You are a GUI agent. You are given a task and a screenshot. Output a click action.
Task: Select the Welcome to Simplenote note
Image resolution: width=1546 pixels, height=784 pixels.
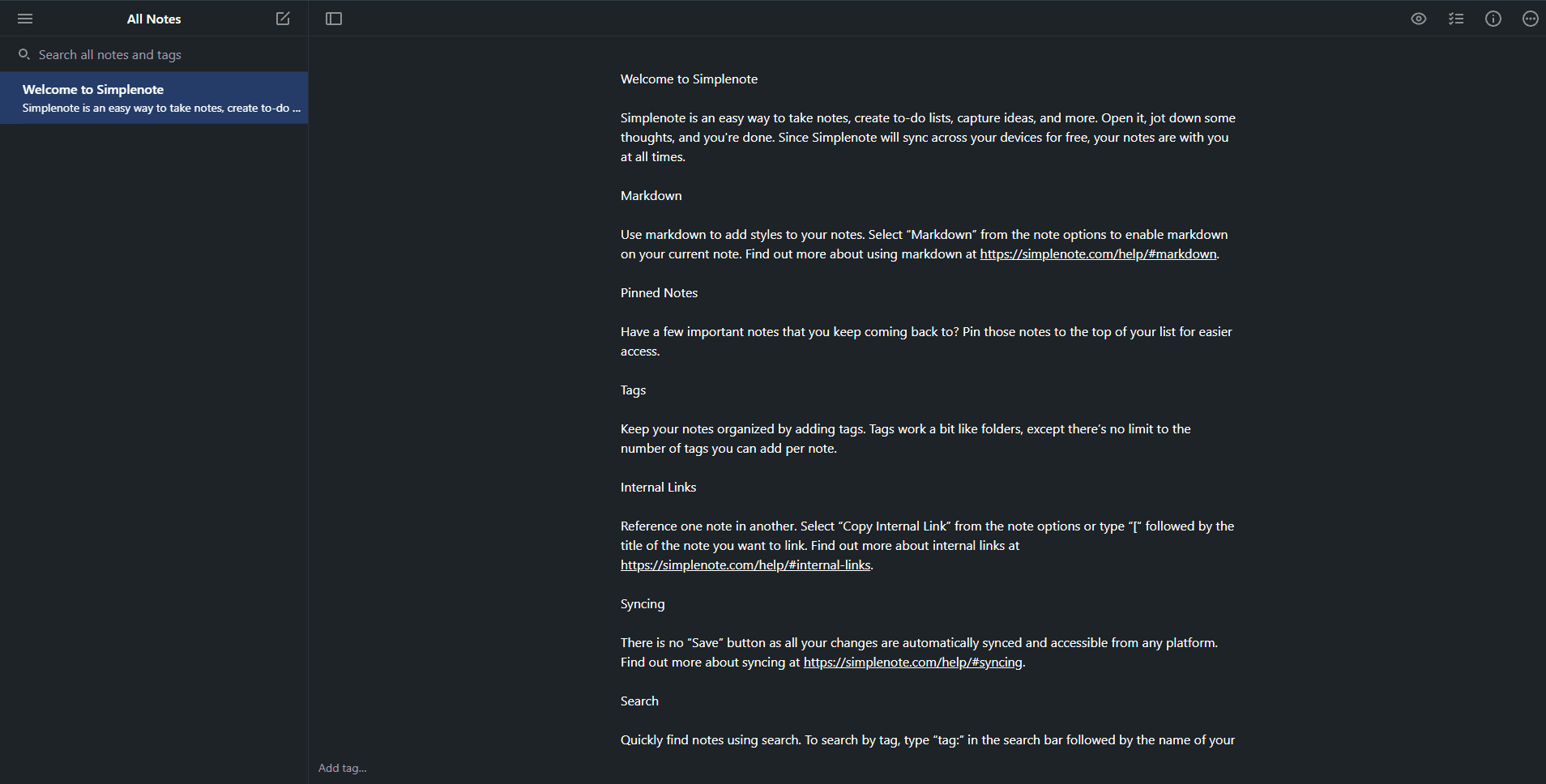coord(154,98)
